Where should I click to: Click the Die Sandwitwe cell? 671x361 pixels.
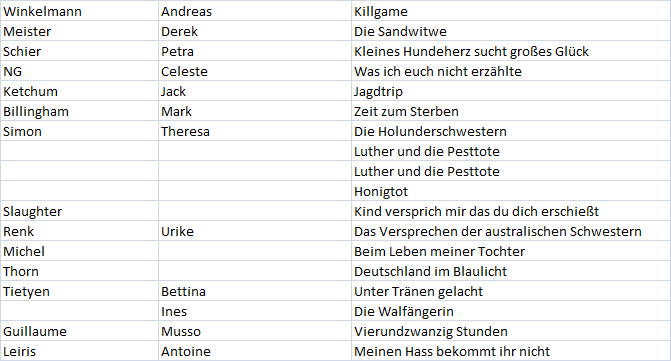[x=511, y=31]
